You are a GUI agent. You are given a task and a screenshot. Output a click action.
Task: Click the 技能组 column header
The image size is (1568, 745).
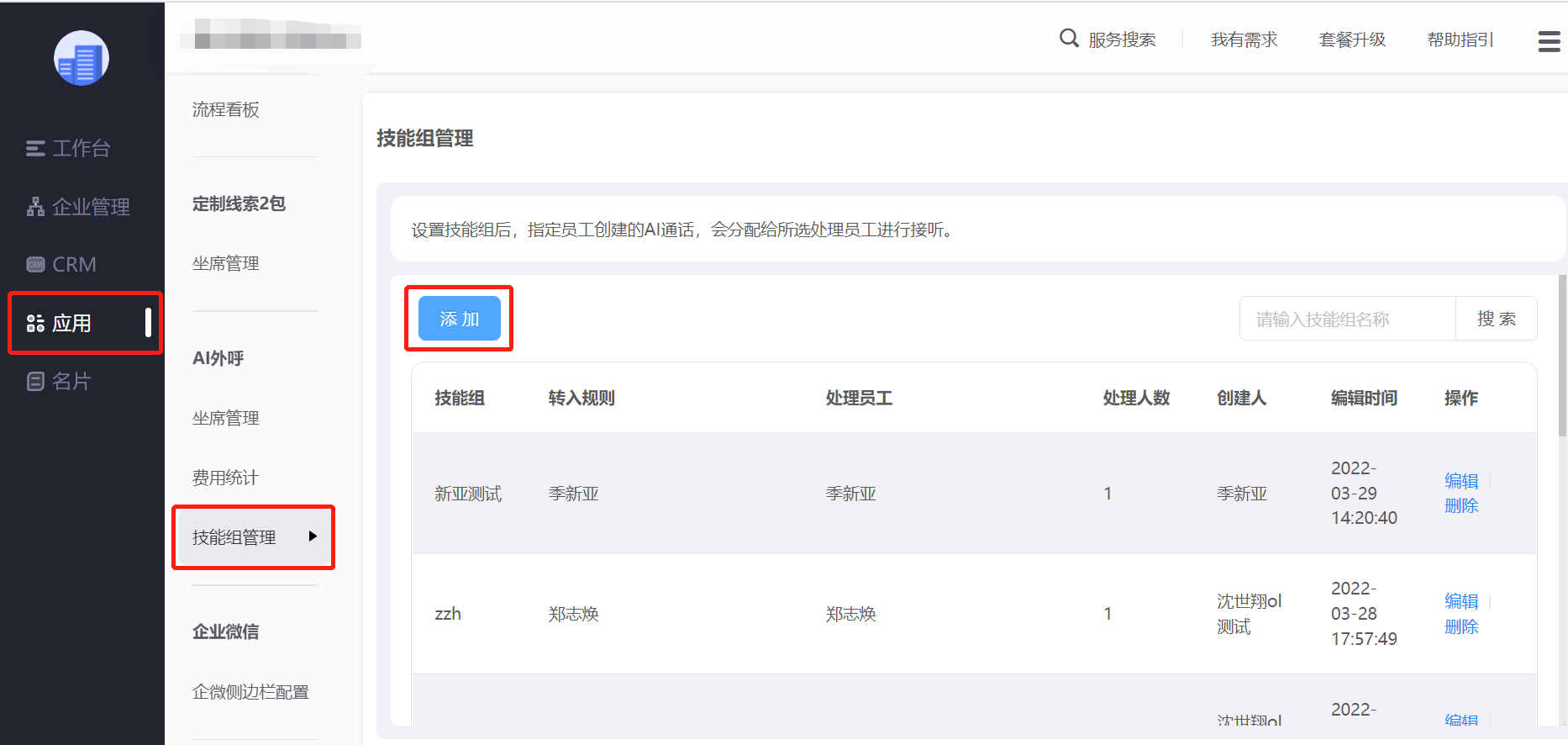(x=460, y=398)
